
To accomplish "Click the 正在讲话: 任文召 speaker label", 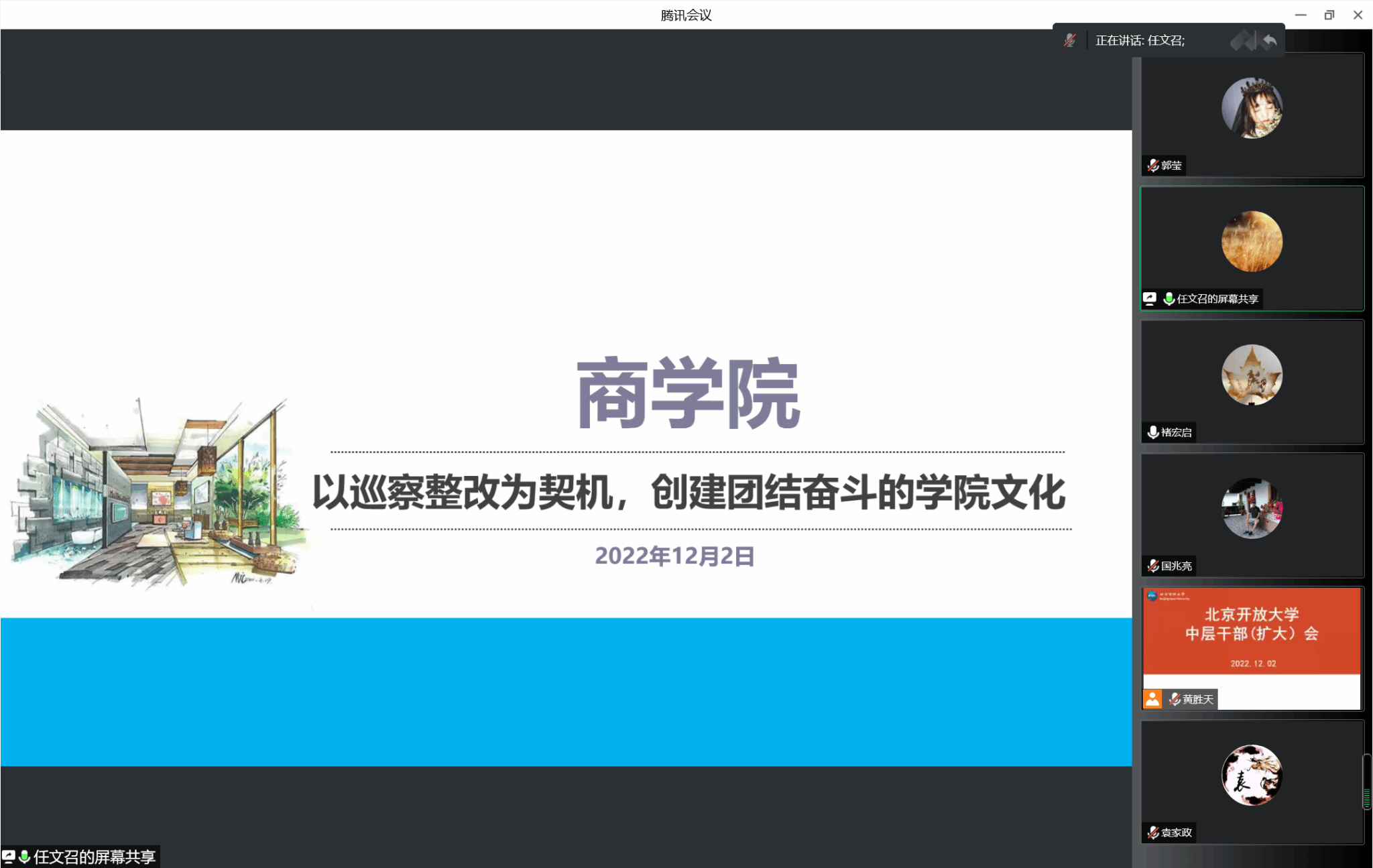I will [1140, 40].
